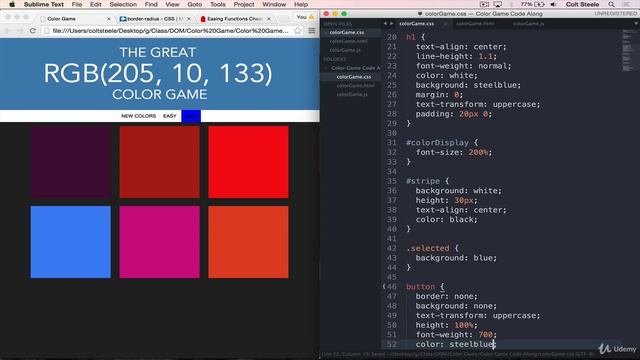Pick the dark purple color square

[x=71, y=162]
